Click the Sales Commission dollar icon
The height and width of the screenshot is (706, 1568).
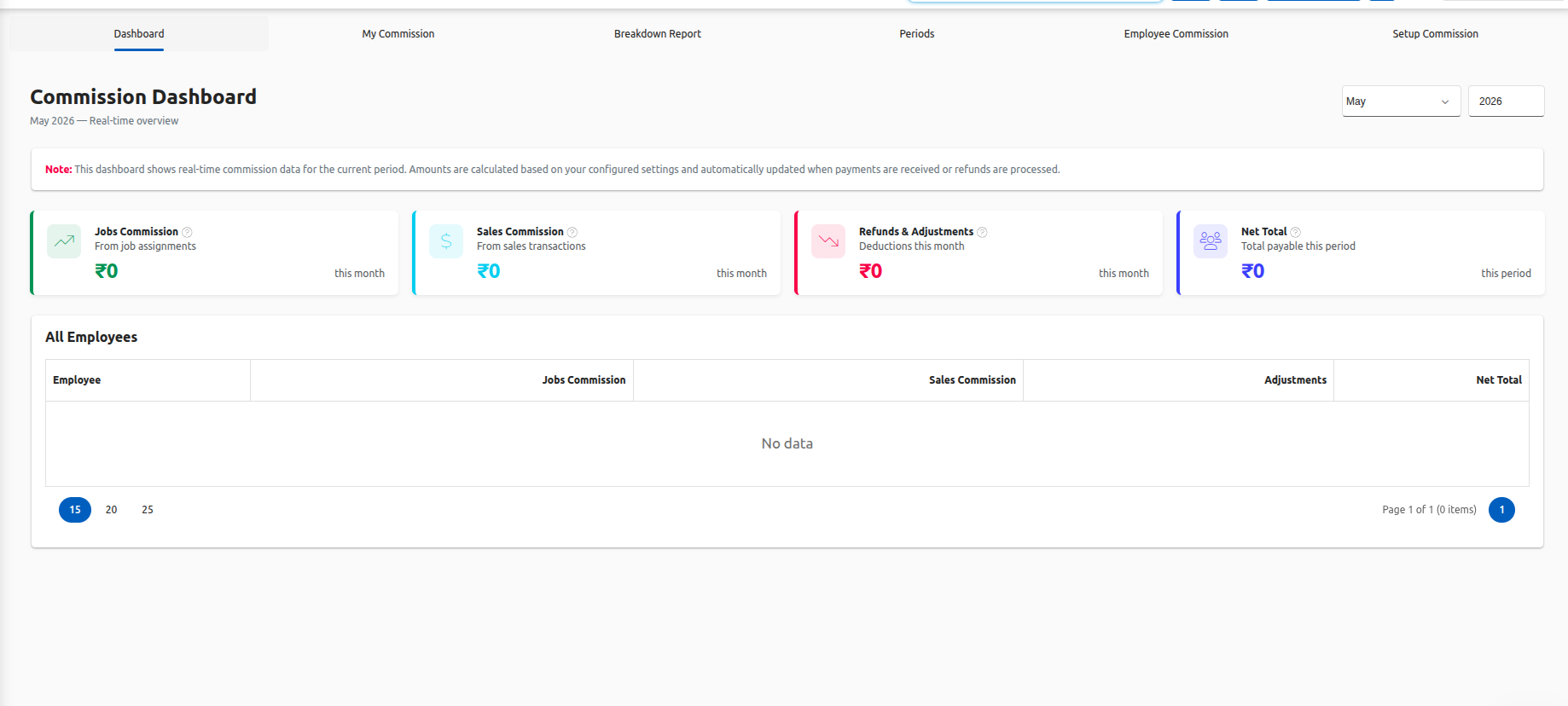pyautogui.click(x=446, y=241)
